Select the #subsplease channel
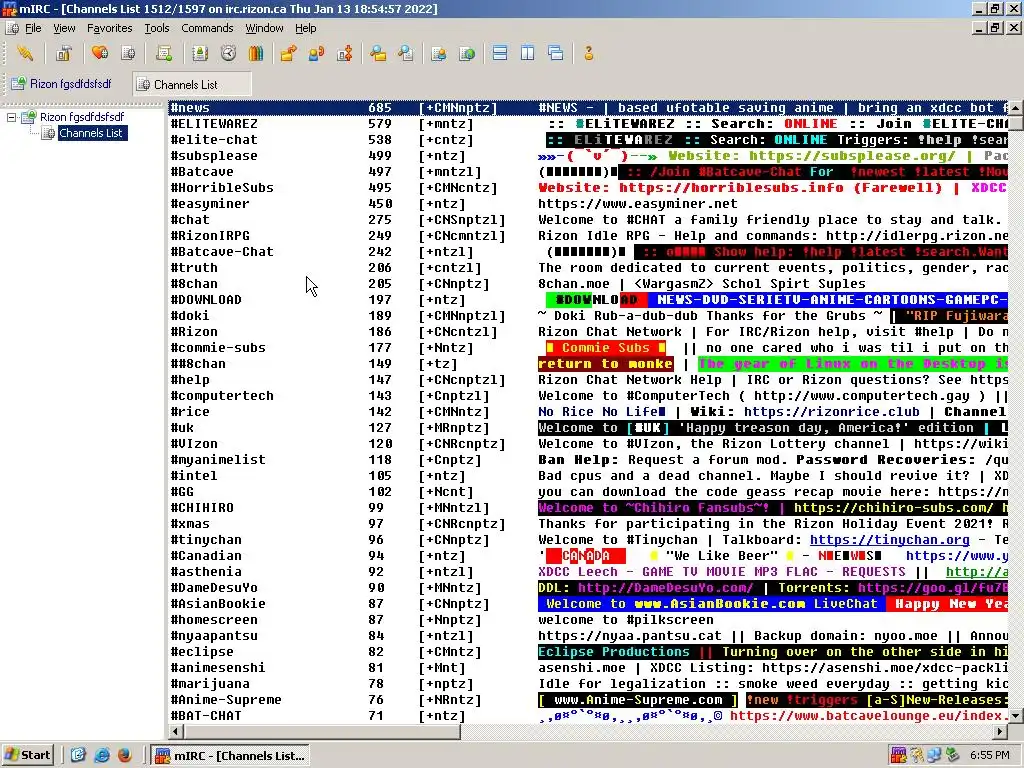Viewport: 1024px width, 768px height. pos(588,155)
